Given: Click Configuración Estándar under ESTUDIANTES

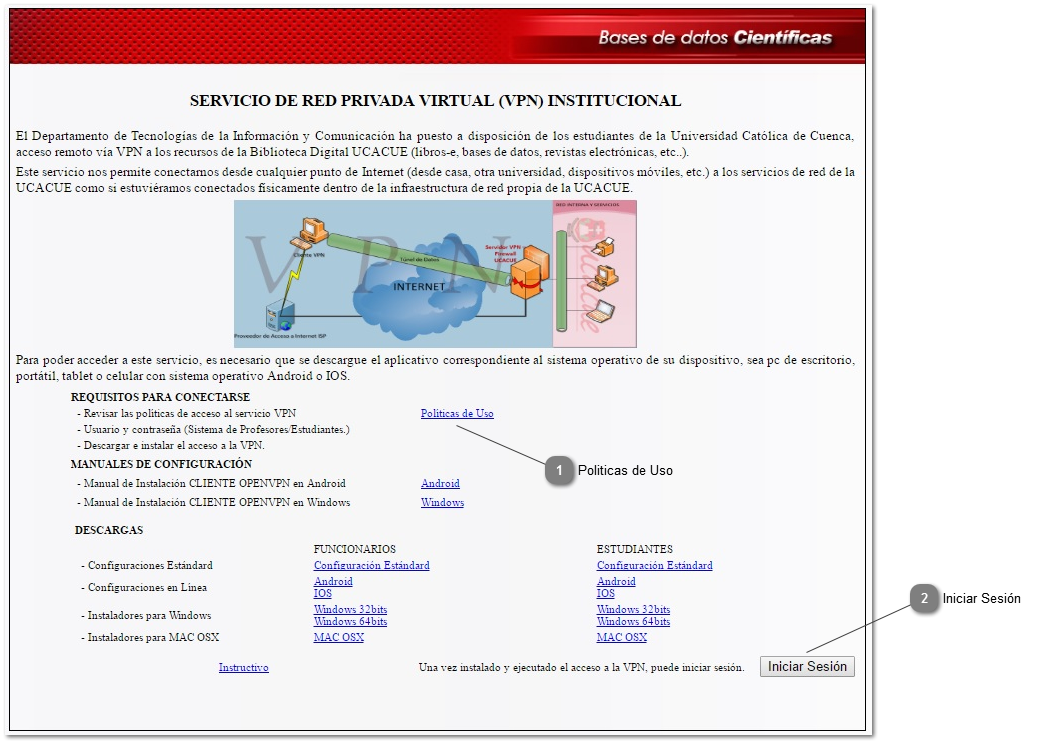Looking at the screenshot, I should tap(654, 565).
